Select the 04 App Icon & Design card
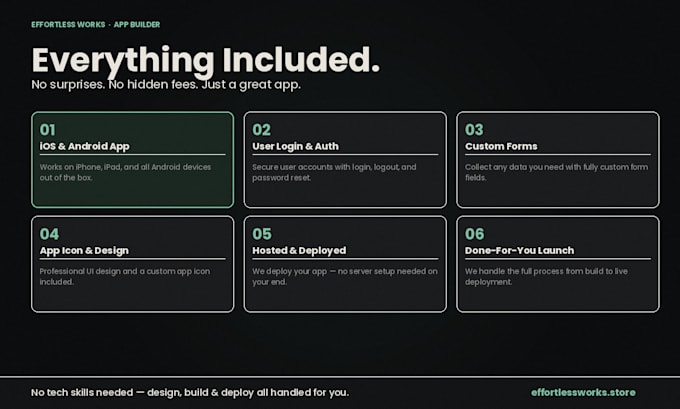680x409 pixels. 132,264
